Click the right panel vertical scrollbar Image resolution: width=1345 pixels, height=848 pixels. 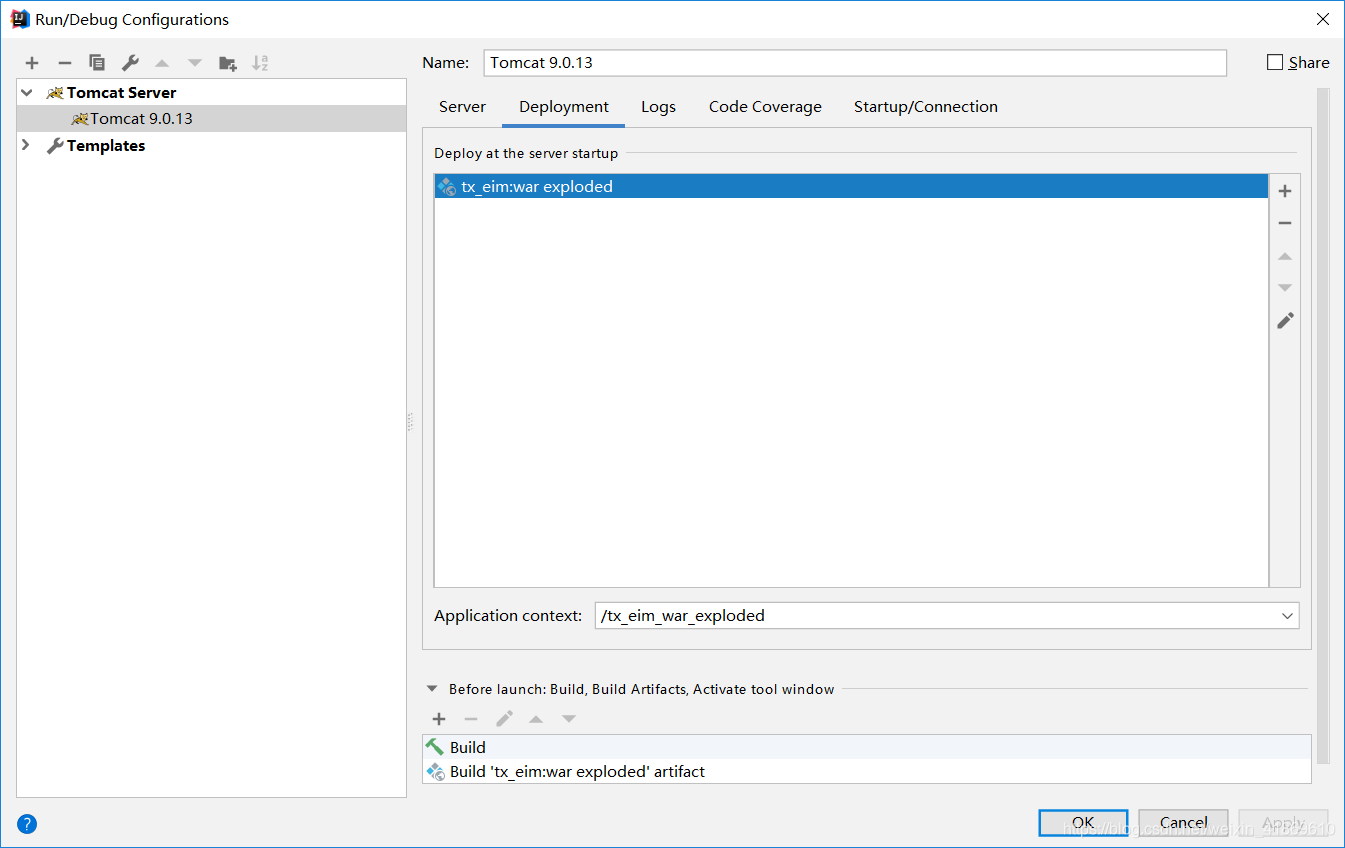pyautogui.click(x=1323, y=427)
